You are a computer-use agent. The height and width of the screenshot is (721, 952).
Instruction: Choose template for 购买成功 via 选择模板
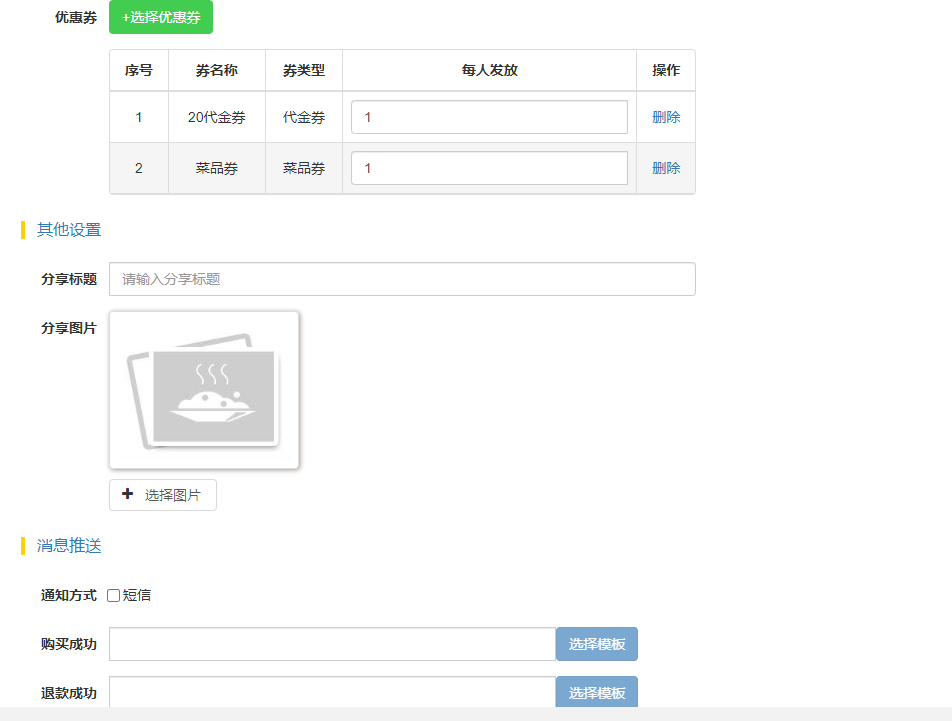pos(597,644)
